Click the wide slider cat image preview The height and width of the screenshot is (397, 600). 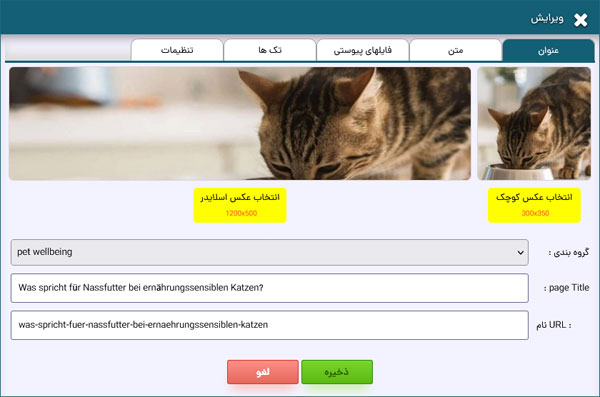pos(240,123)
